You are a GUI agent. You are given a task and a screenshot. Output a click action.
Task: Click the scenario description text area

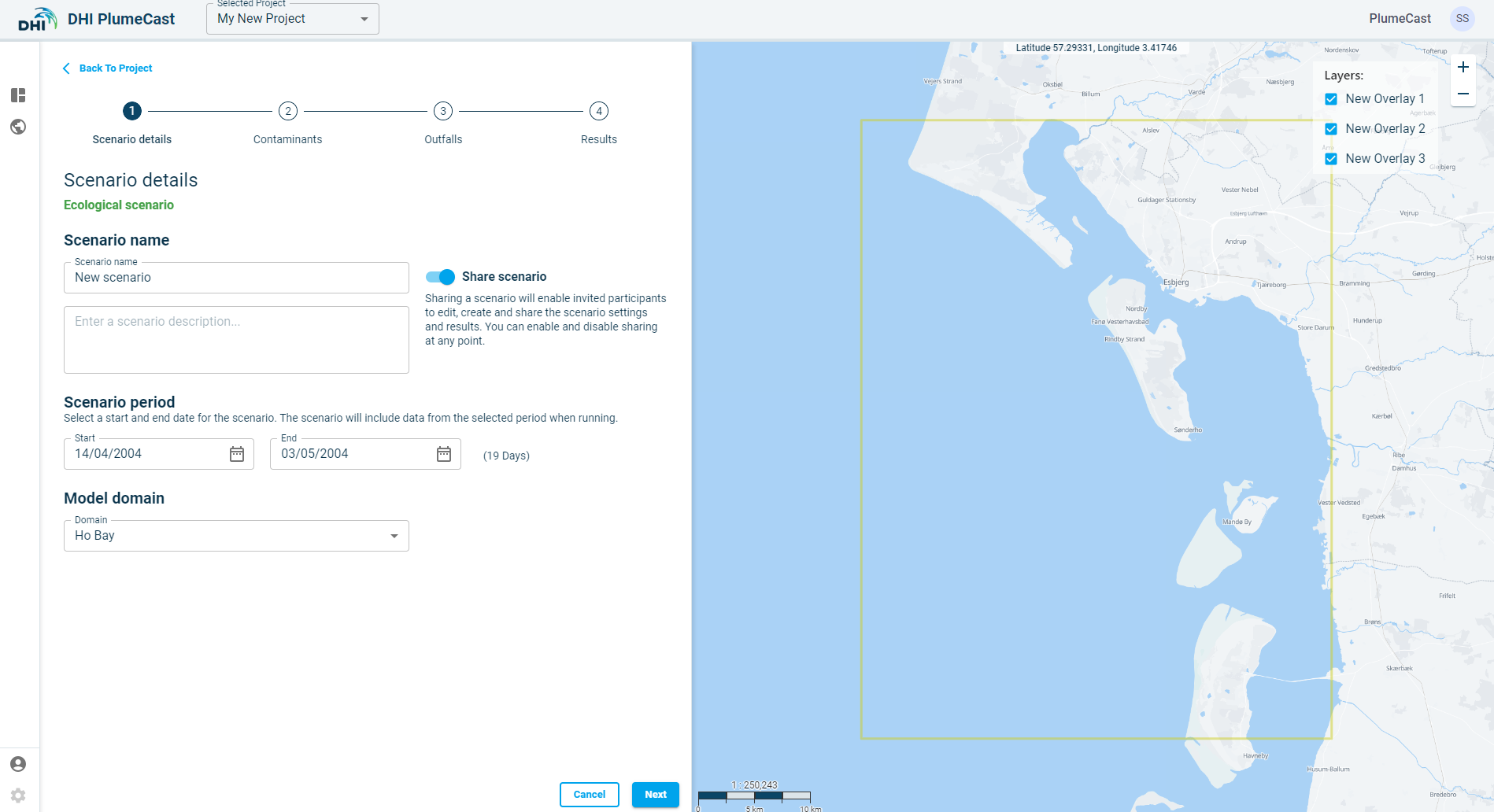(236, 340)
